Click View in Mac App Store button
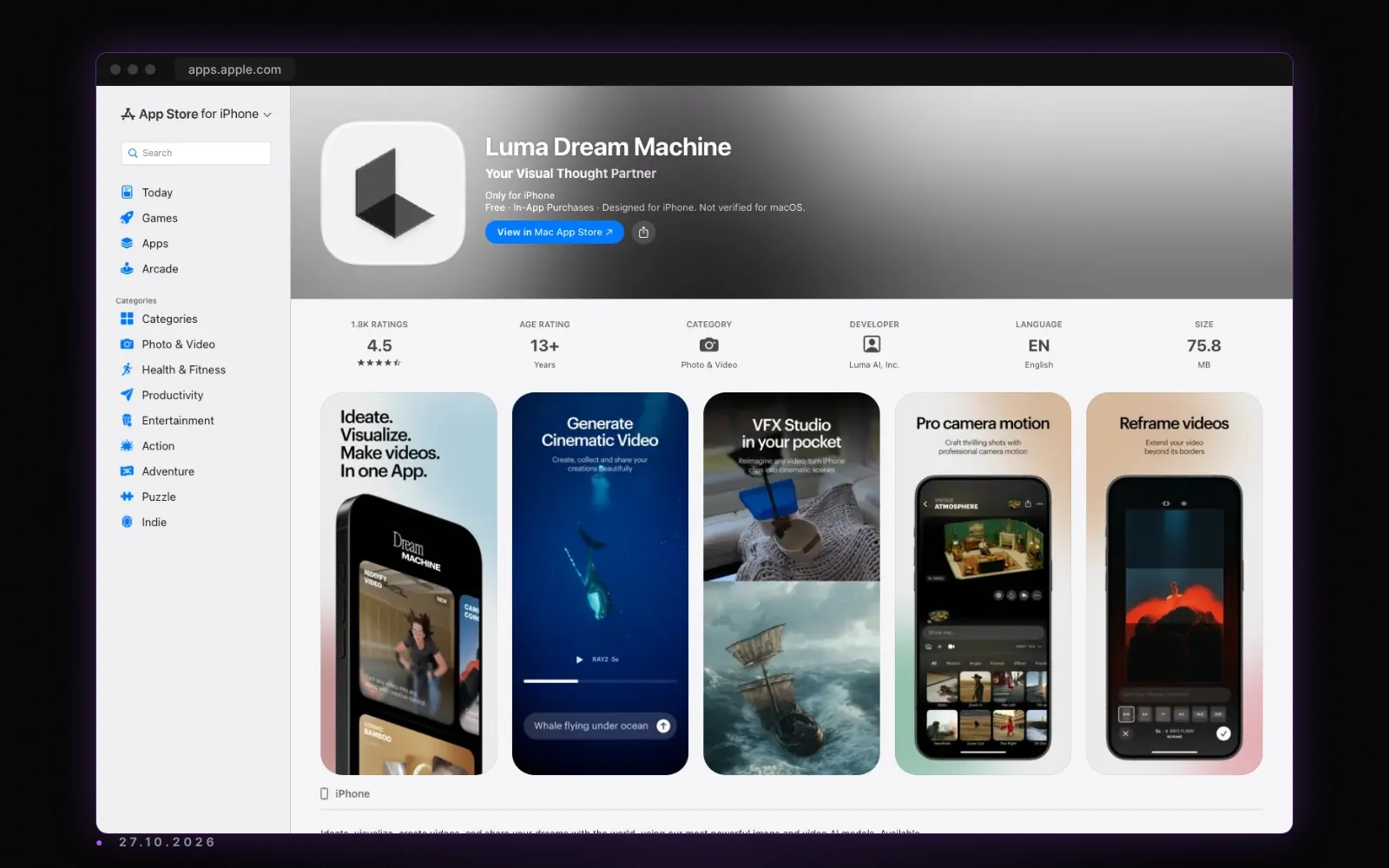The width and height of the screenshot is (1389, 868). tap(555, 232)
